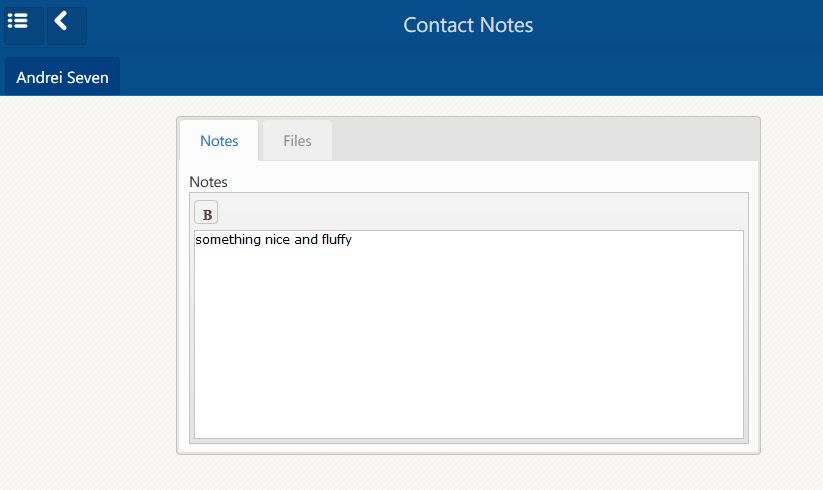Place cursor in the word "something"
The height and width of the screenshot is (490, 823).
[227, 240]
